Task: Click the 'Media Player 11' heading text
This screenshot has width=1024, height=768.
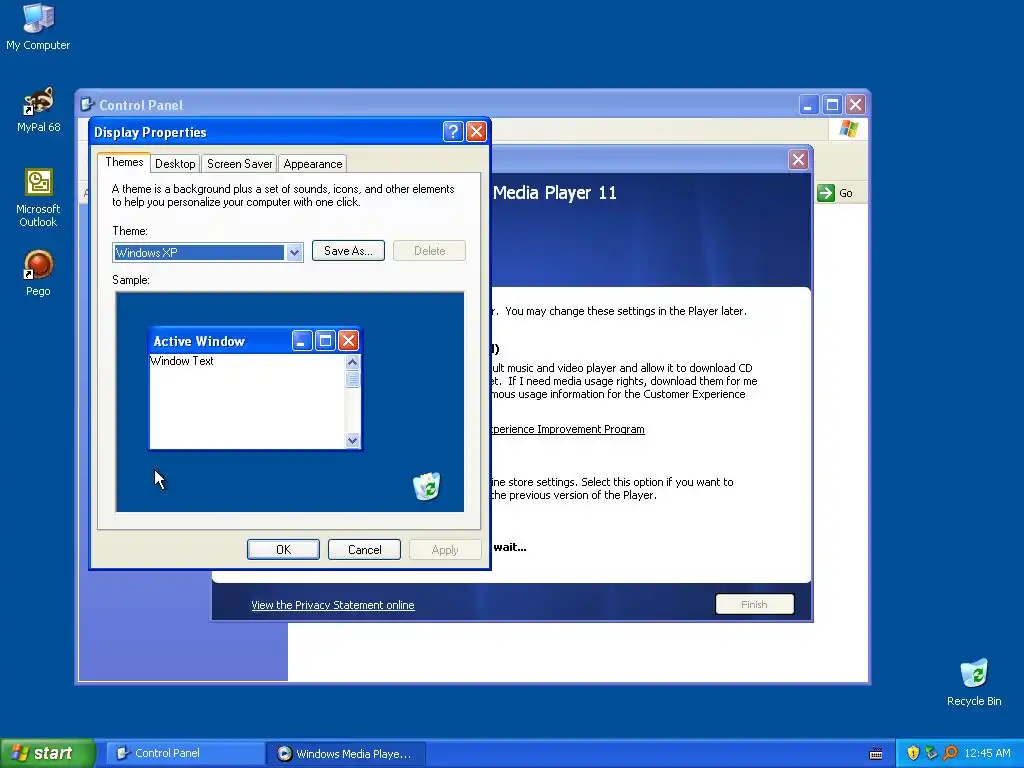Action: pos(554,193)
